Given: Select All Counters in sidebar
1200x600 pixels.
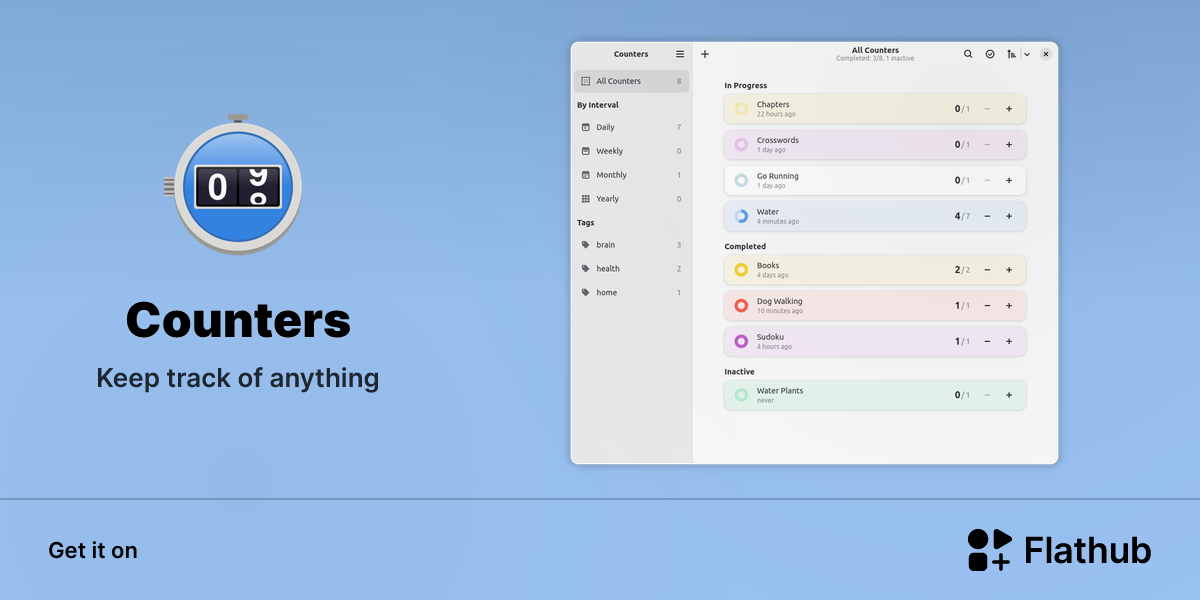Looking at the screenshot, I should click(631, 81).
